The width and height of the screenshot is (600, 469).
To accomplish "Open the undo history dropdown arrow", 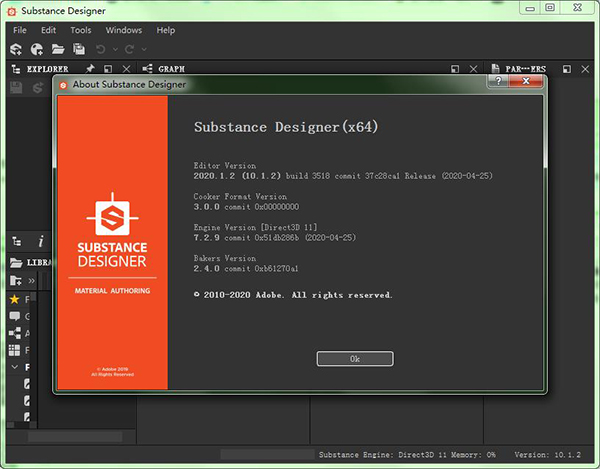I will pyautogui.click(x=115, y=49).
